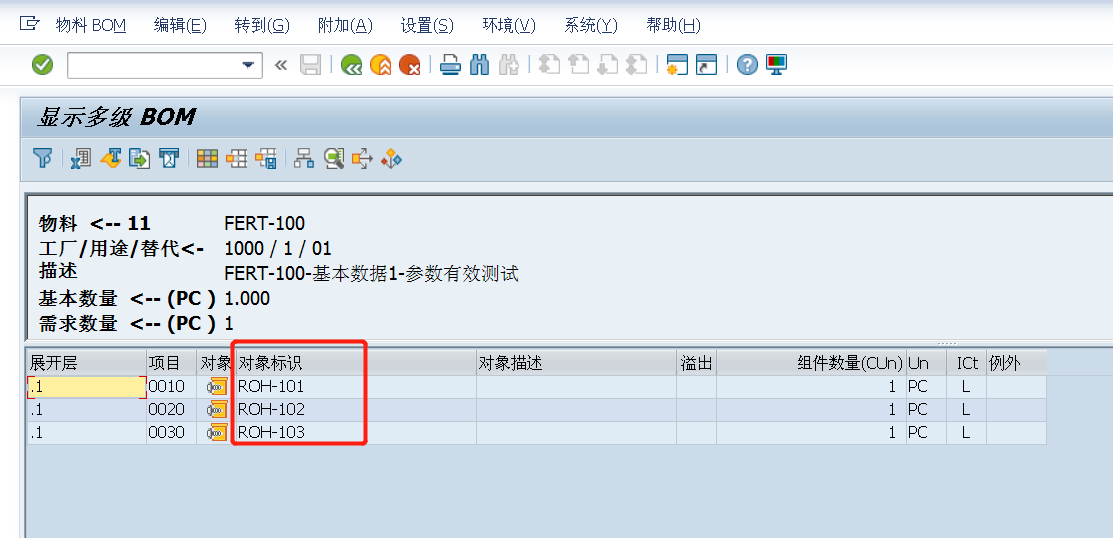Print the BOM list with printer icon
The height and width of the screenshot is (538, 1113).
(450, 65)
